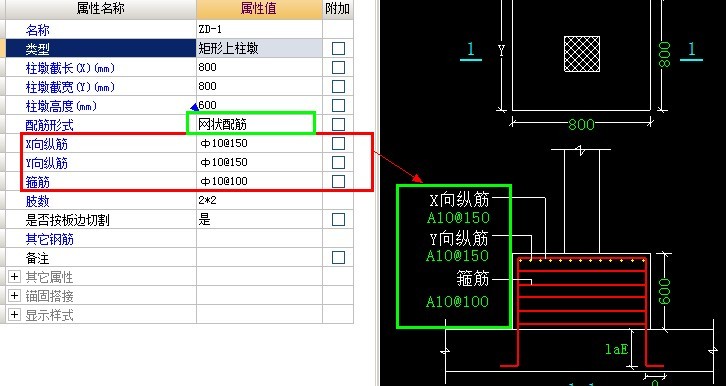Click the right section mark 1
Viewport: 726px width, 386px height.
tap(691, 50)
